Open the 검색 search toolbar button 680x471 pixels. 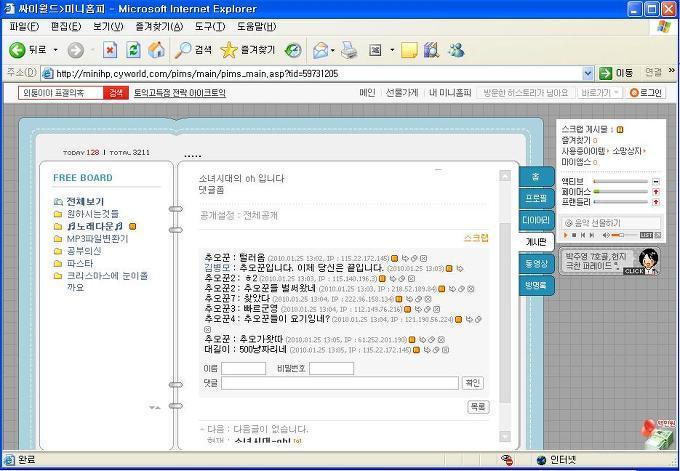[x=193, y=50]
